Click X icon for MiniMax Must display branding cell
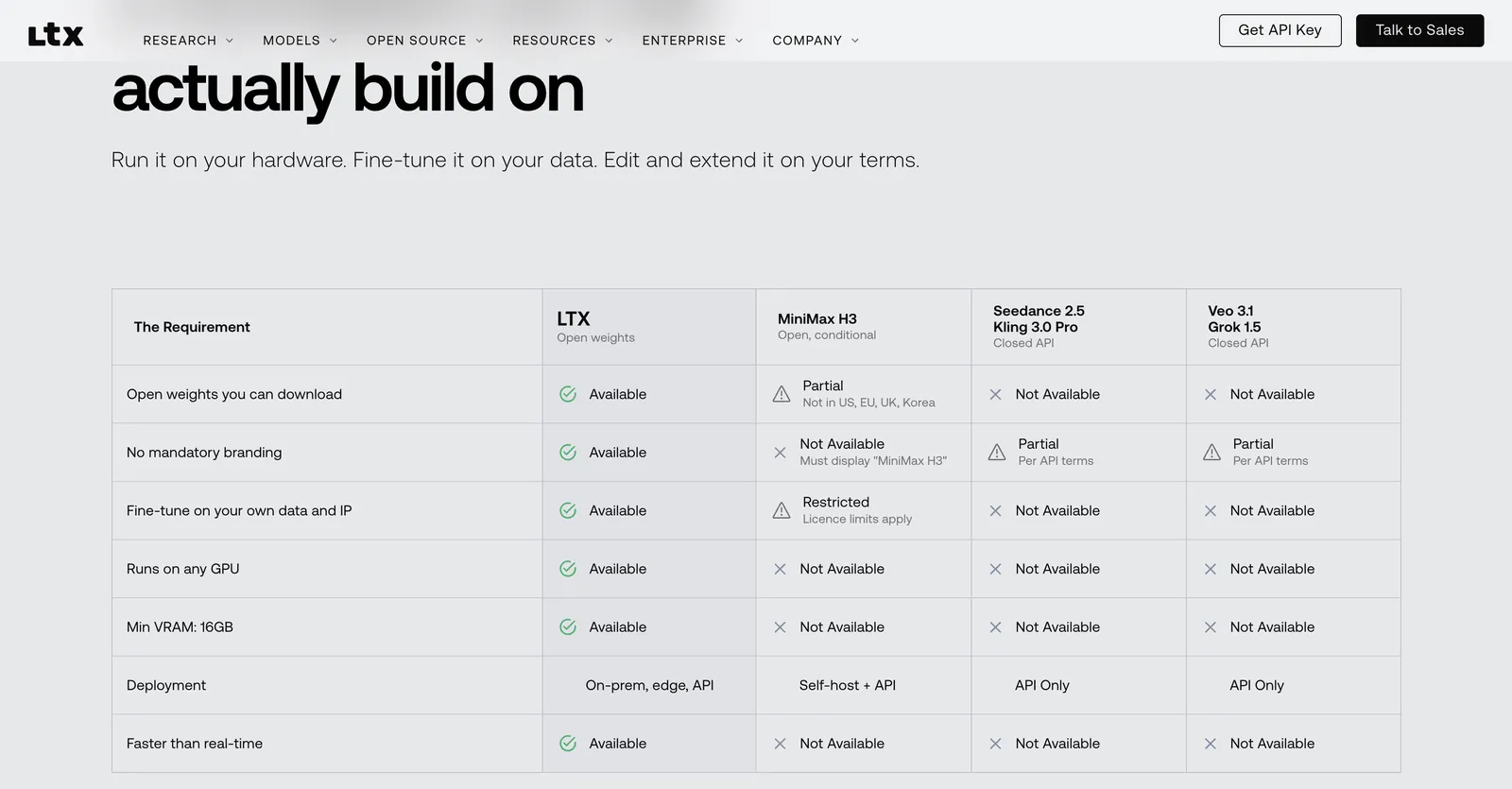Image resolution: width=1512 pixels, height=789 pixels. click(x=780, y=453)
